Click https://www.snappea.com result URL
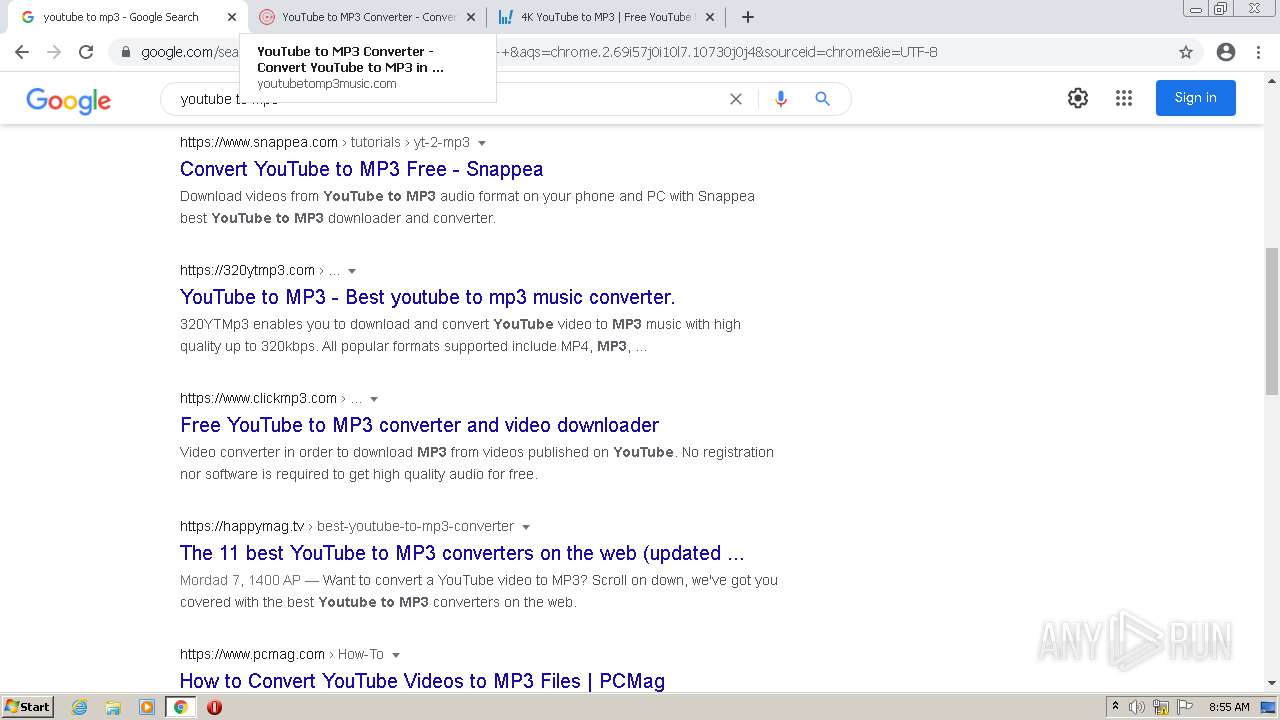The image size is (1280, 720). (259, 142)
